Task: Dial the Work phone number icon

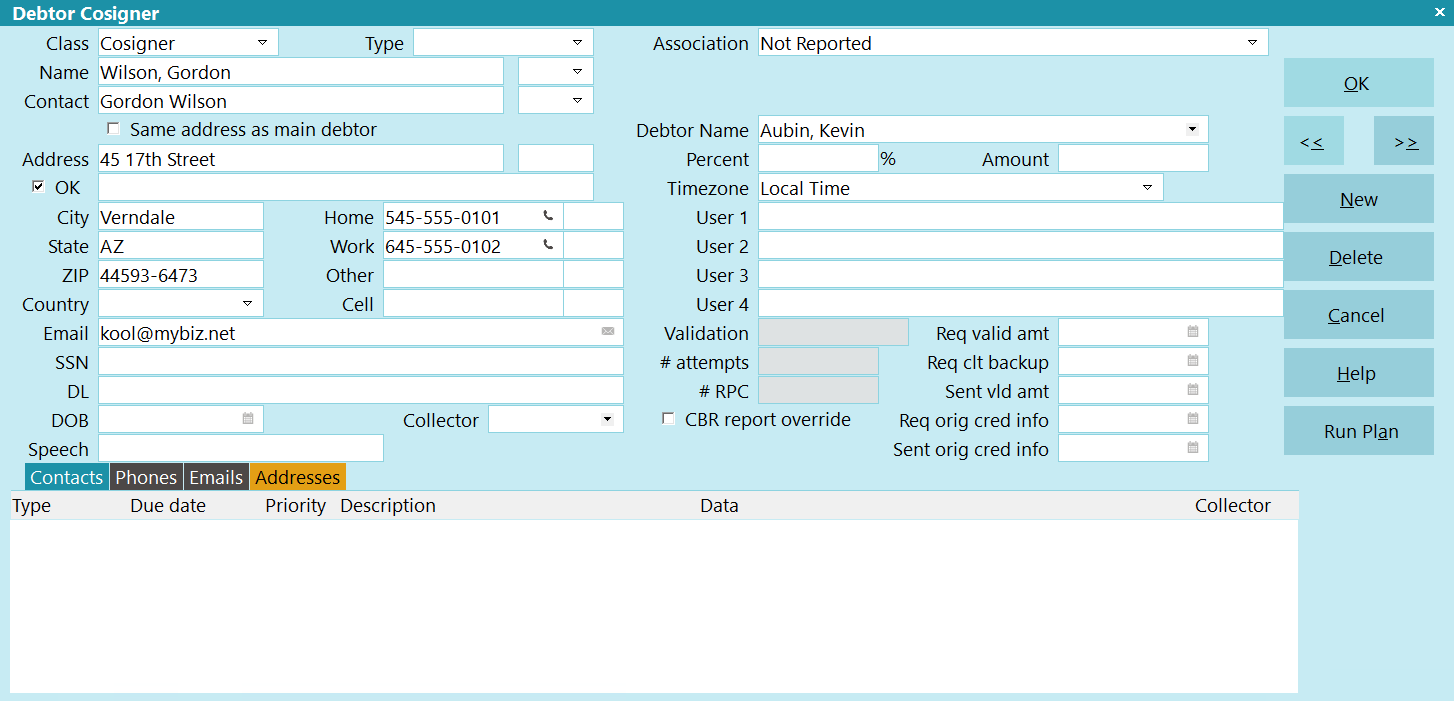Action: tap(548, 245)
